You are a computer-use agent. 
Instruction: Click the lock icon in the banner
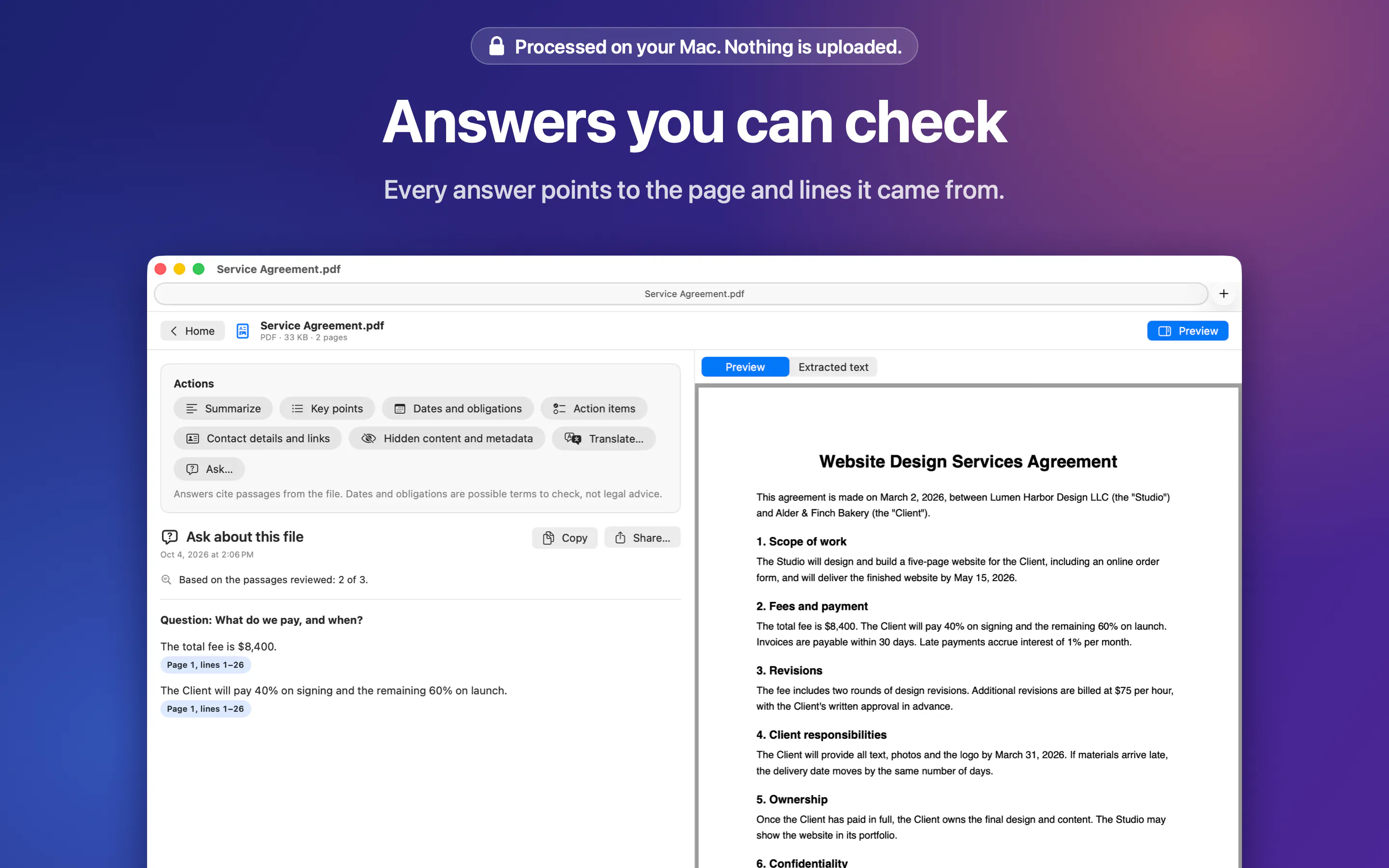coord(496,46)
